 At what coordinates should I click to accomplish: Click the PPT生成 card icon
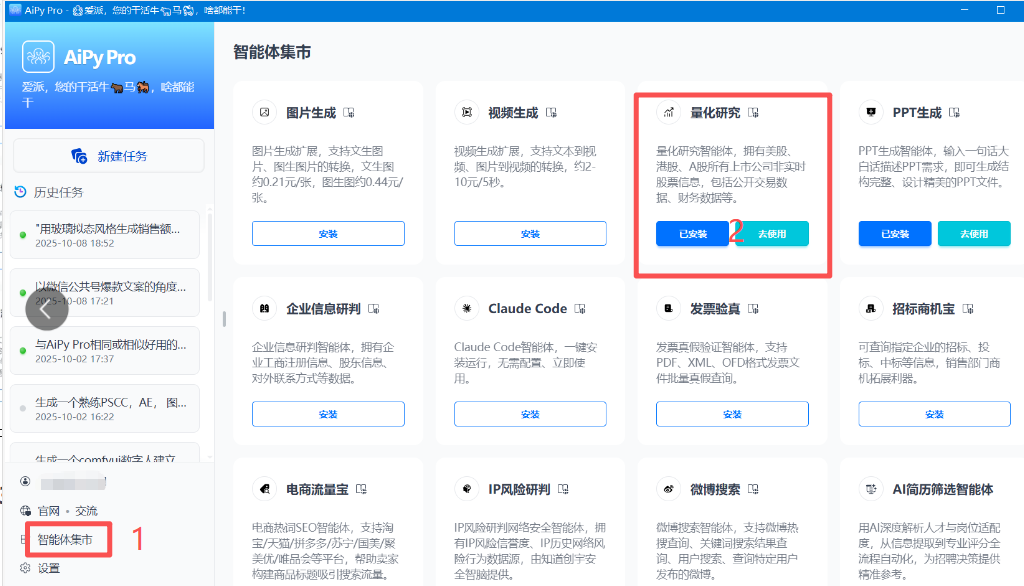(871, 112)
